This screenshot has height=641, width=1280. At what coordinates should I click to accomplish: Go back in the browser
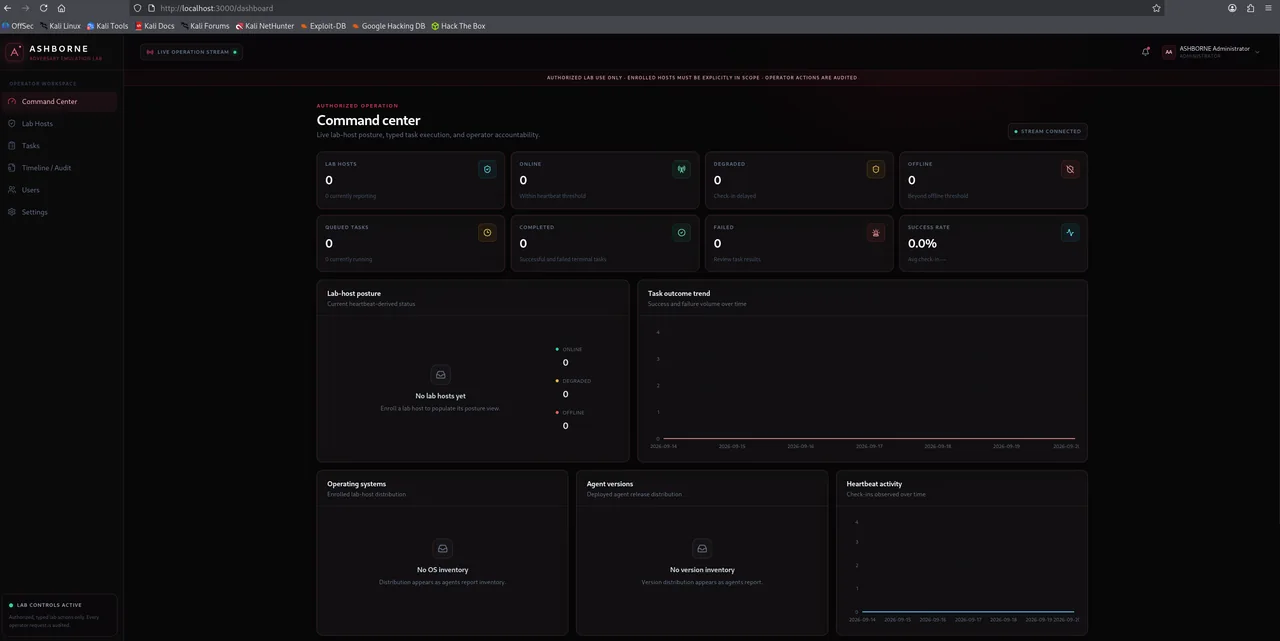tap(8, 8)
